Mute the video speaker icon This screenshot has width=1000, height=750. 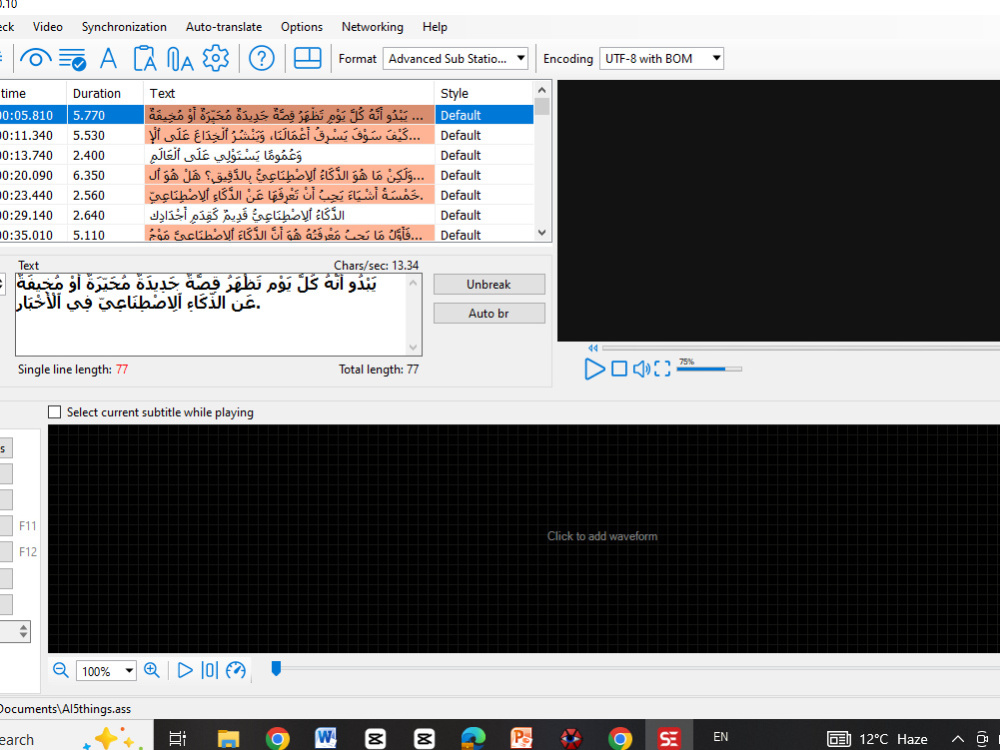click(x=641, y=369)
